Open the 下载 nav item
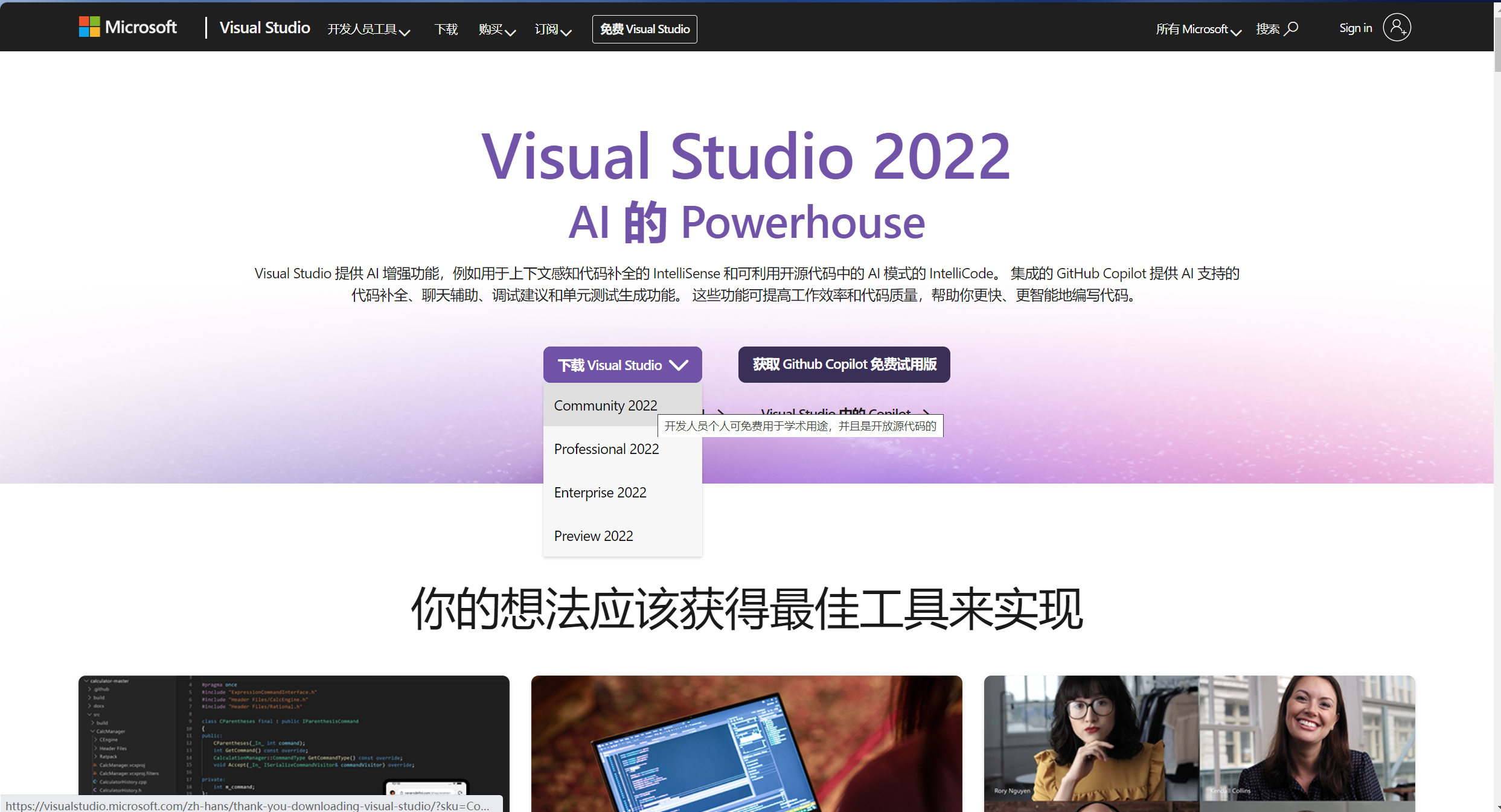Screen dimensions: 1501x812 [446, 30]
